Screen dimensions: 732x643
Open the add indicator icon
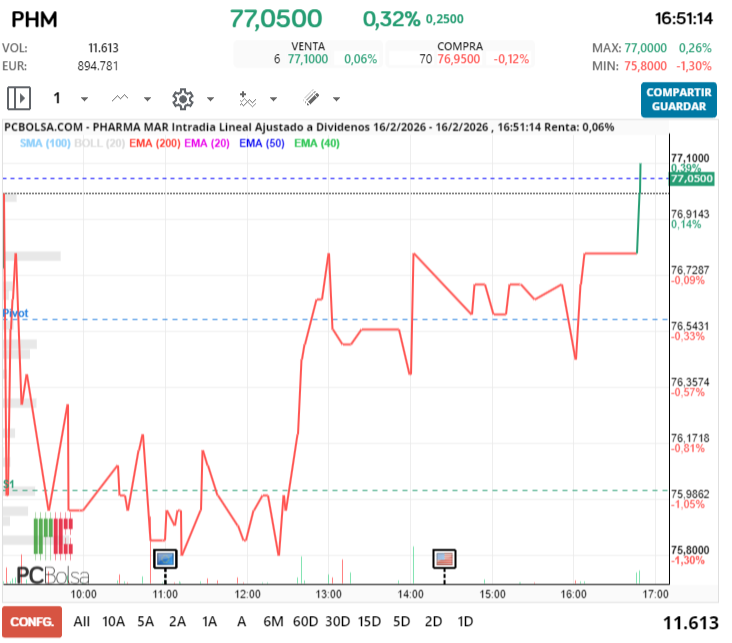pyautogui.click(x=247, y=99)
